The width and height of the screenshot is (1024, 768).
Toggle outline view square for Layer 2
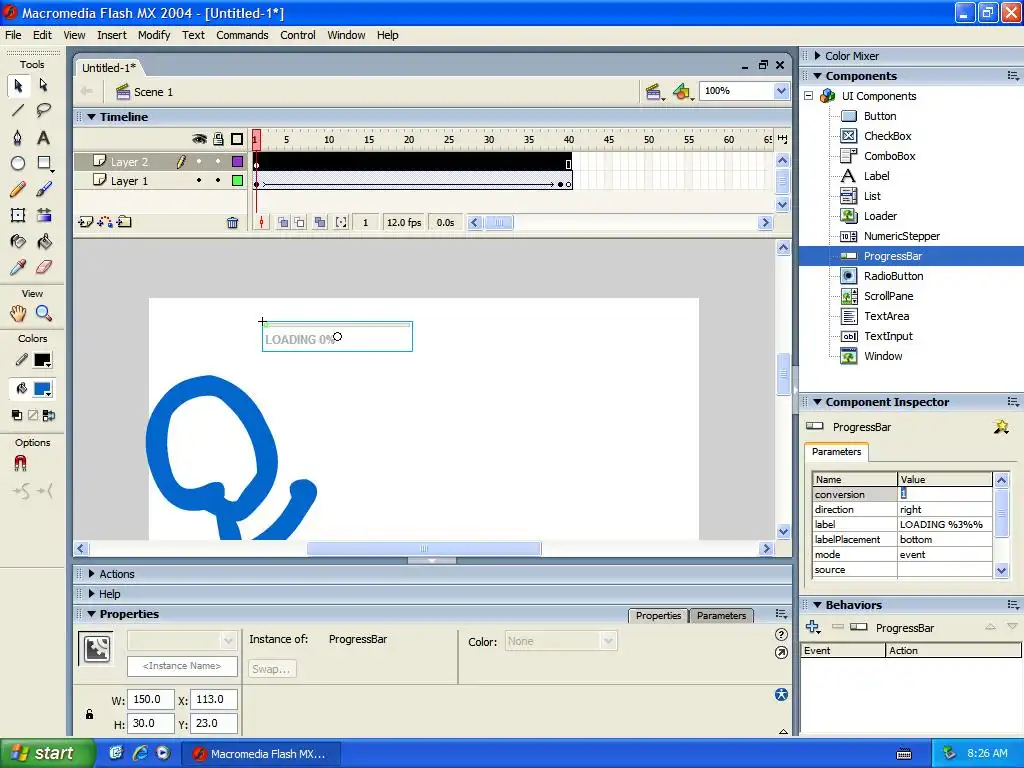pos(237,161)
